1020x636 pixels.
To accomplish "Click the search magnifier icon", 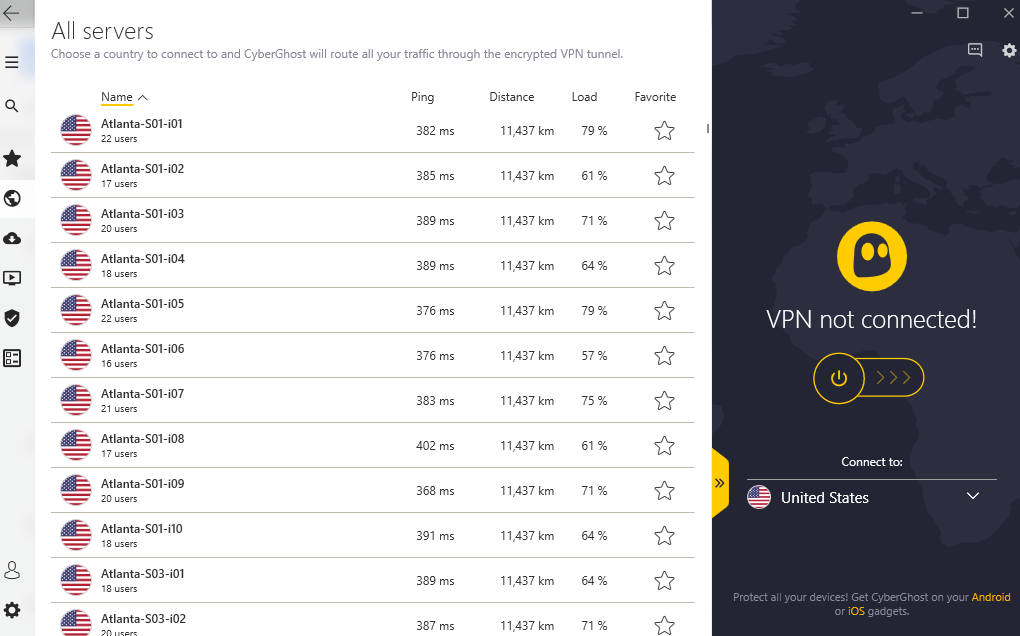I will click(12, 106).
